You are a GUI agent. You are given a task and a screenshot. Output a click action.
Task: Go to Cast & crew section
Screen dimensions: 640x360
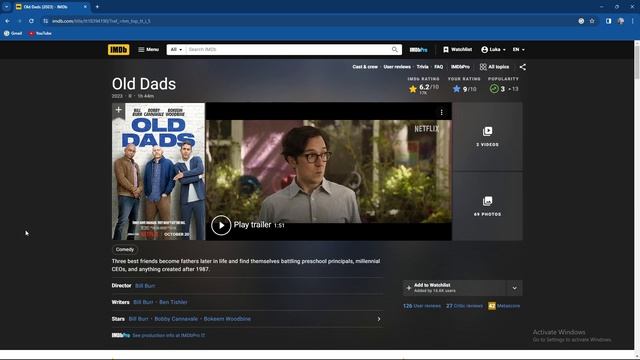click(x=365, y=67)
